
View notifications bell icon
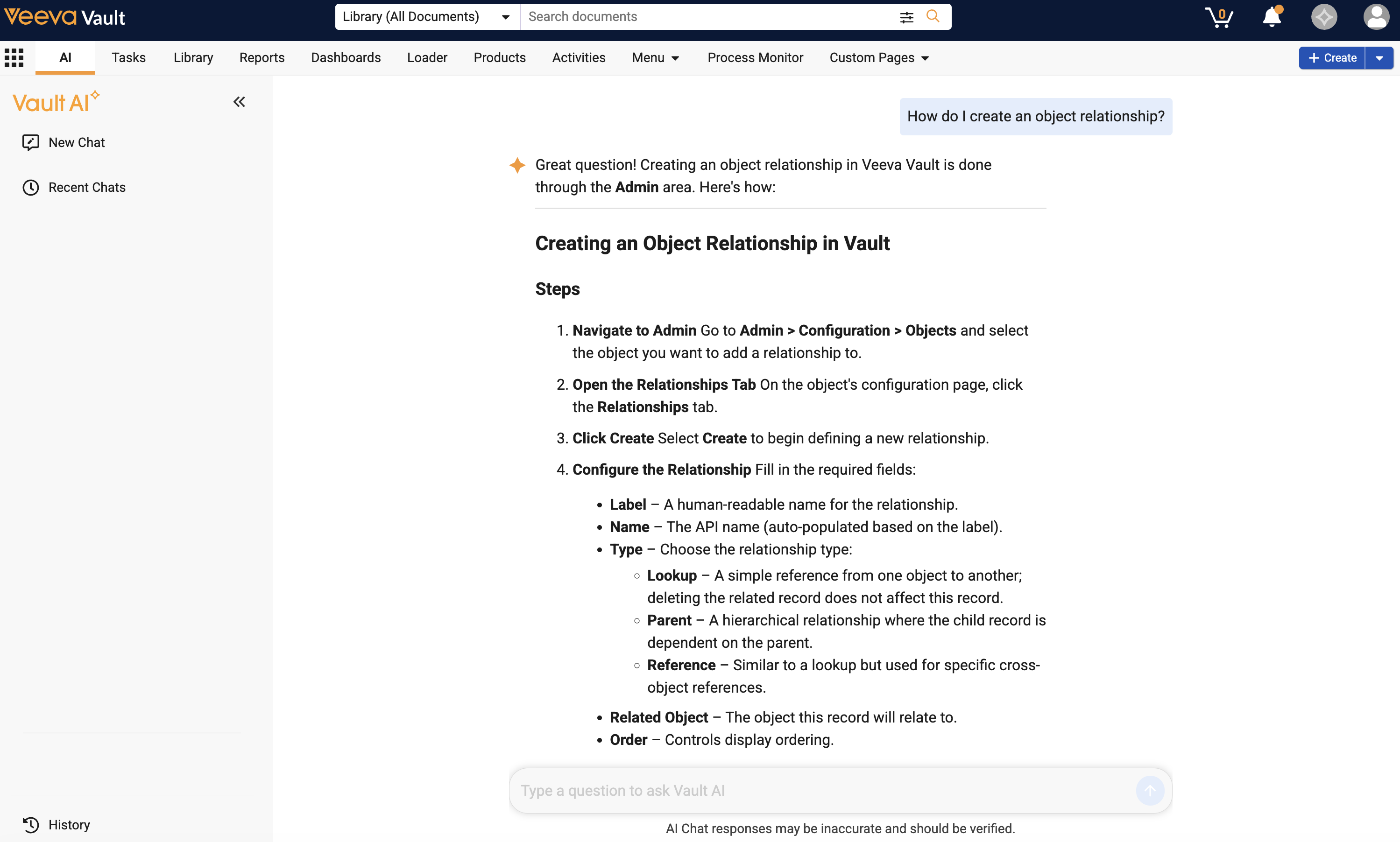[1272, 16]
